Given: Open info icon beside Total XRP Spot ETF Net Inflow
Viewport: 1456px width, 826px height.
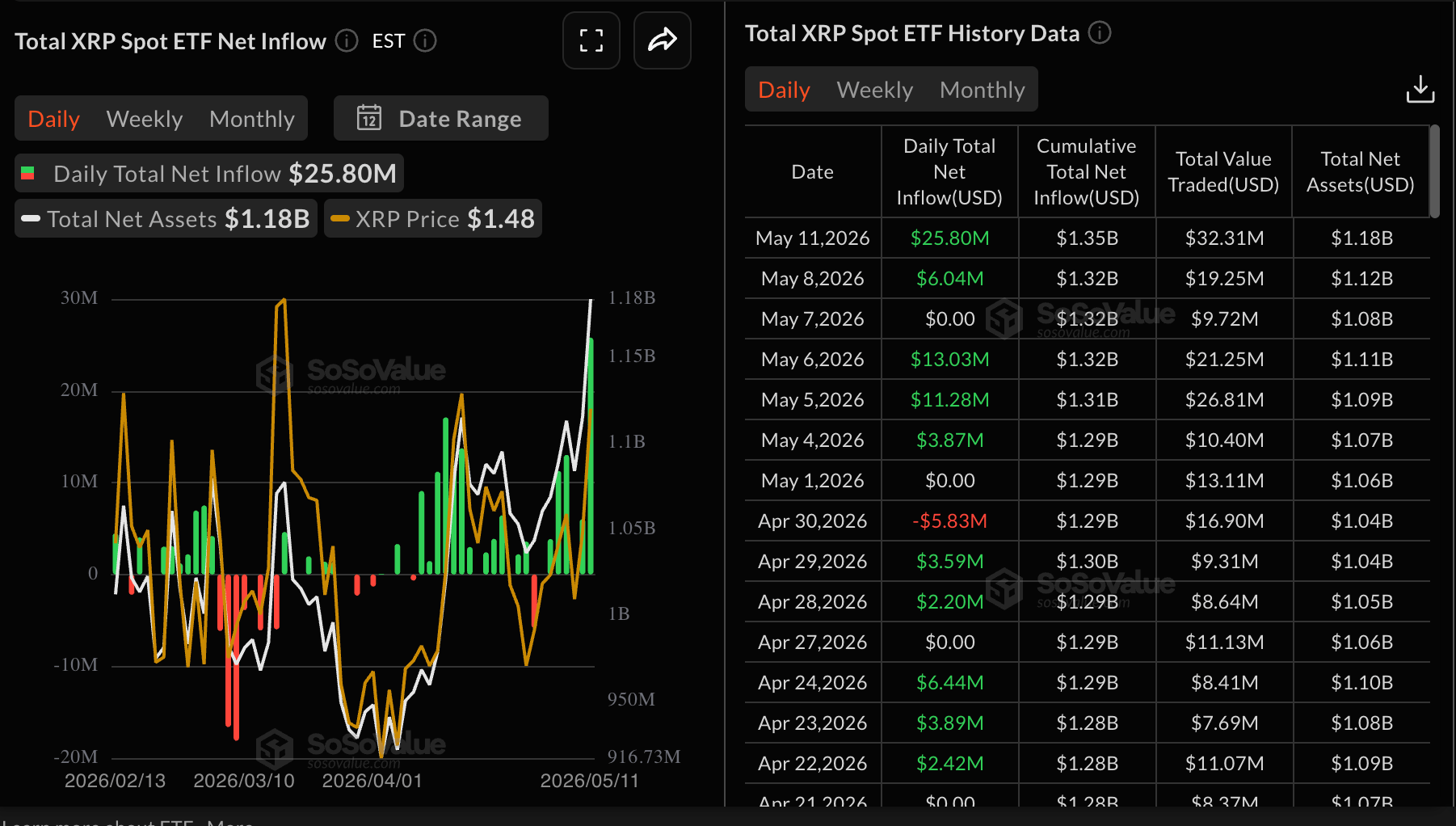Looking at the screenshot, I should (347, 40).
